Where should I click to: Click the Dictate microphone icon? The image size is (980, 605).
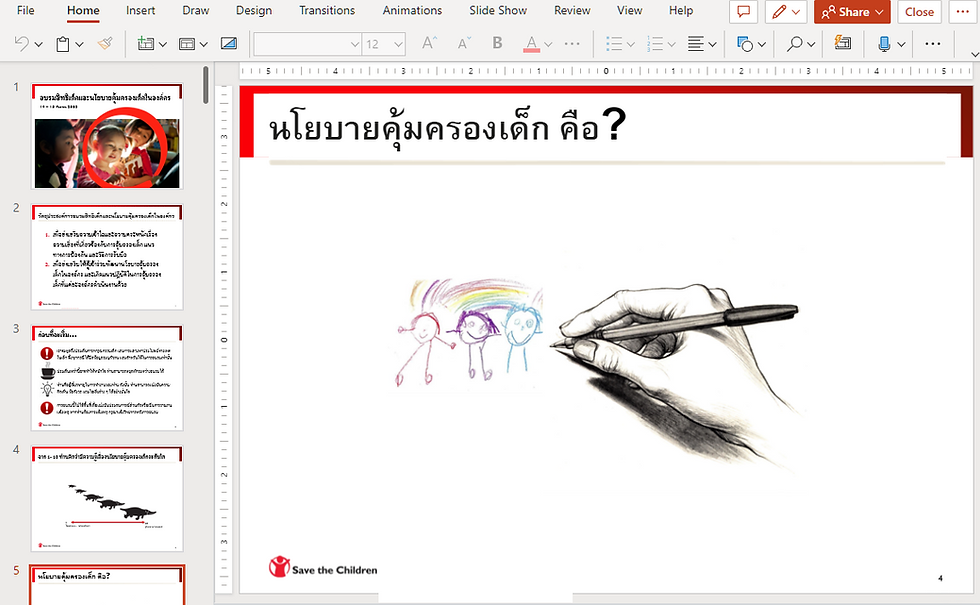pyautogui.click(x=884, y=44)
